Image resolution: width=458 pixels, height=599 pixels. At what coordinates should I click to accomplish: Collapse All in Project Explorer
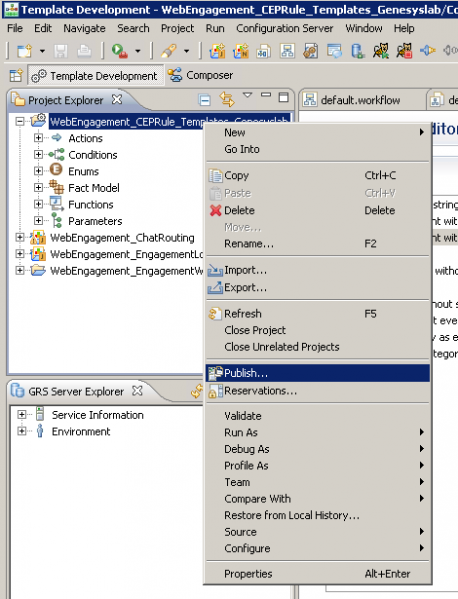[x=205, y=100]
